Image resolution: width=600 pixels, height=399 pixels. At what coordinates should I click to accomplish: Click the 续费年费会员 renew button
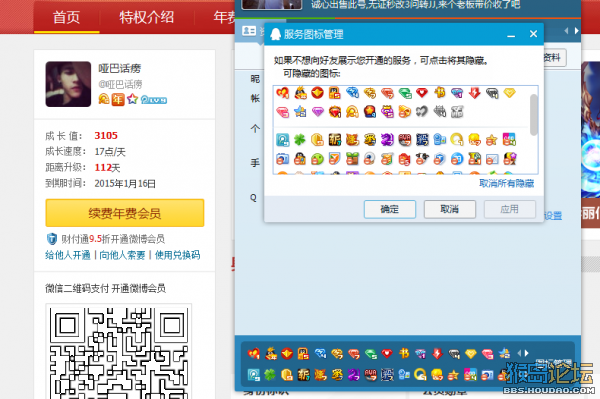click(x=125, y=213)
